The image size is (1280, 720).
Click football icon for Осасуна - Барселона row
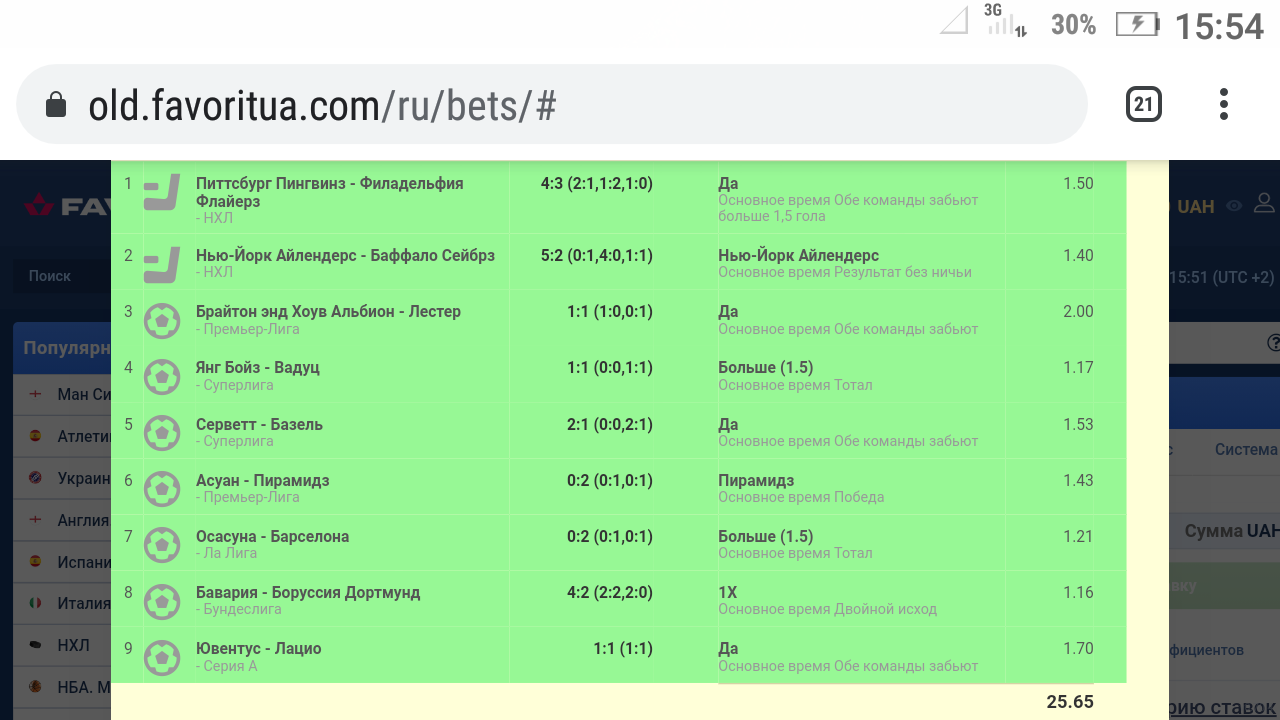tap(162, 545)
